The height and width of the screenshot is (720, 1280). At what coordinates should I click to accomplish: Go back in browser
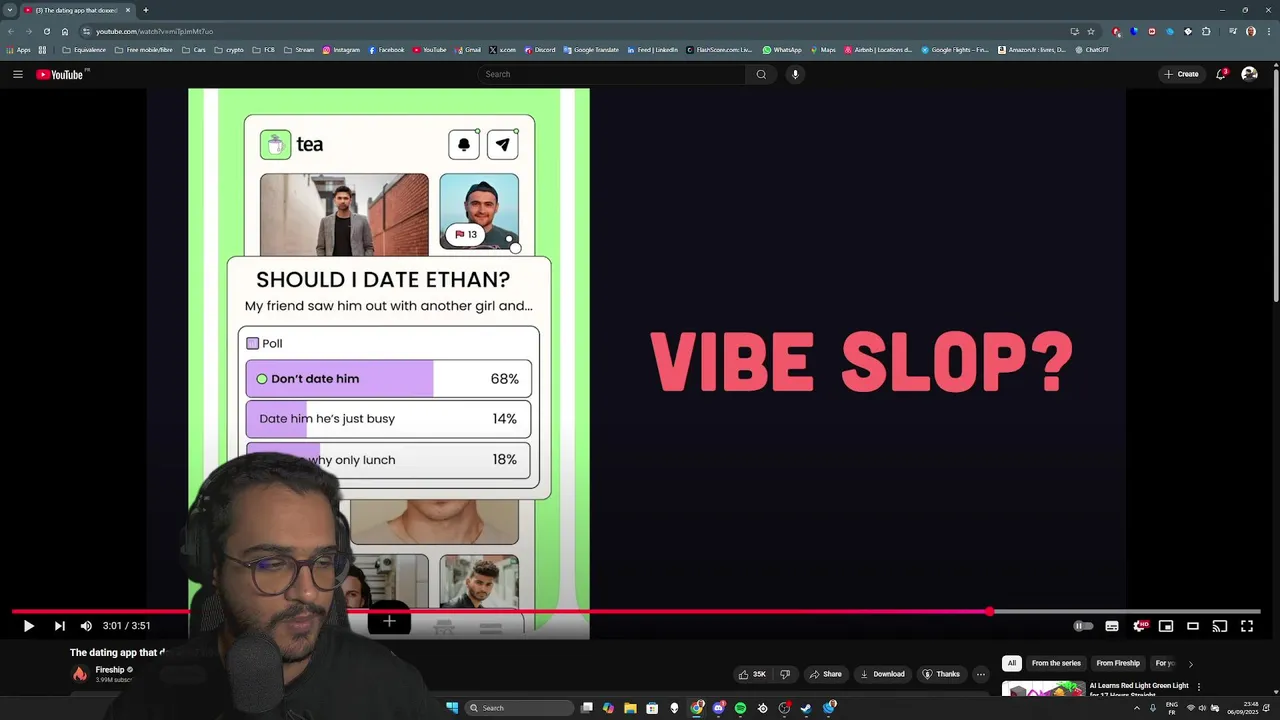tap(10, 31)
